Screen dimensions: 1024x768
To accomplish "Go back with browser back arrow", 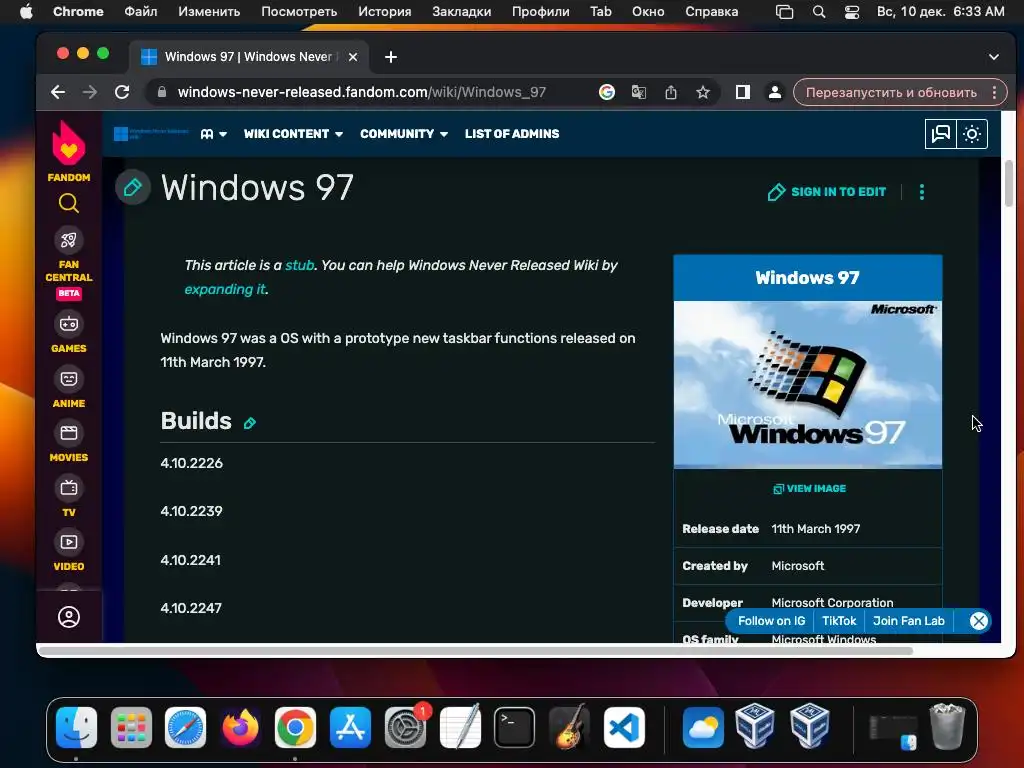I will coord(58,92).
